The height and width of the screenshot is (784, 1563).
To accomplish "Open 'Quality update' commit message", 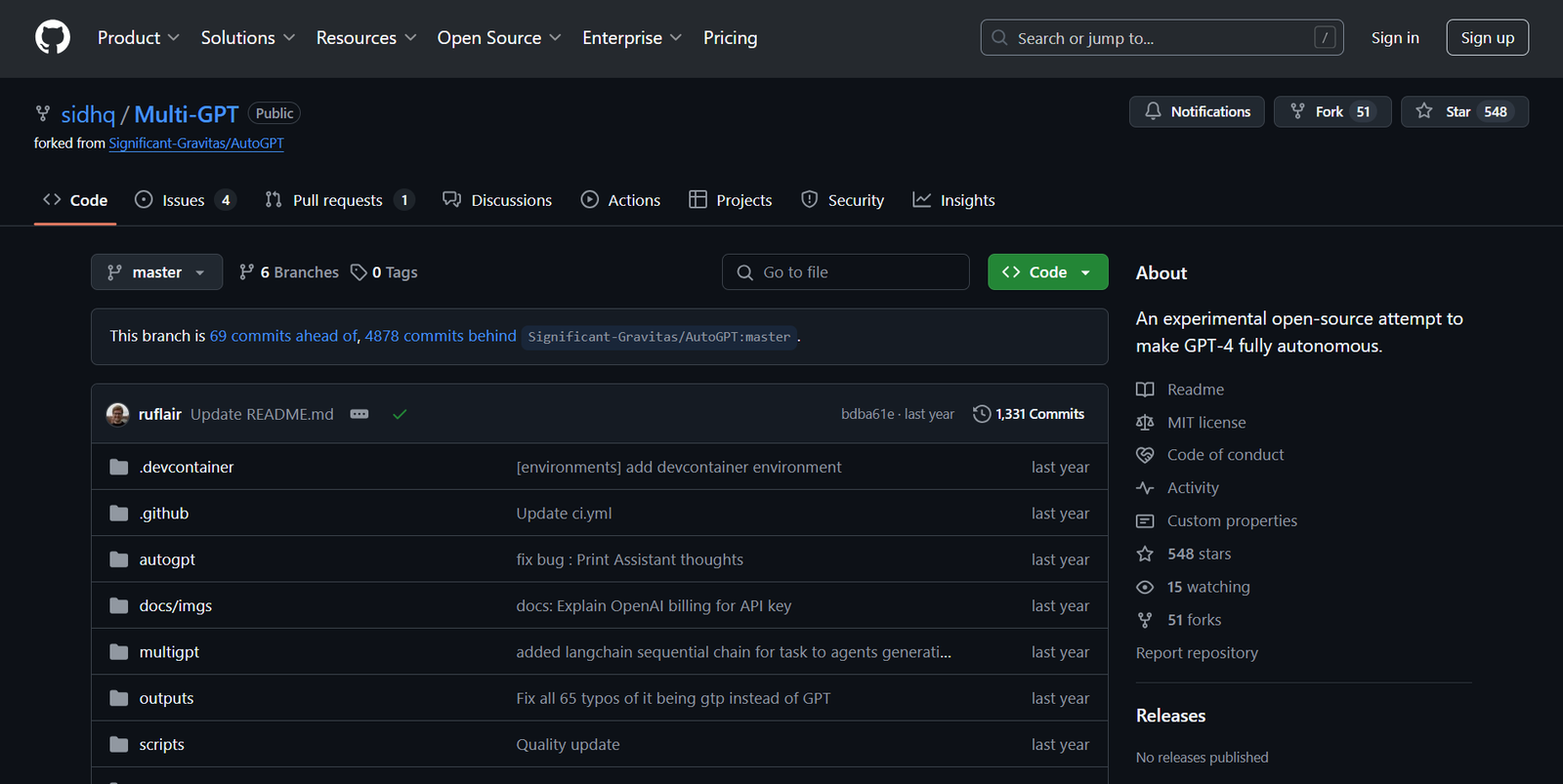I will coord(568,744).
